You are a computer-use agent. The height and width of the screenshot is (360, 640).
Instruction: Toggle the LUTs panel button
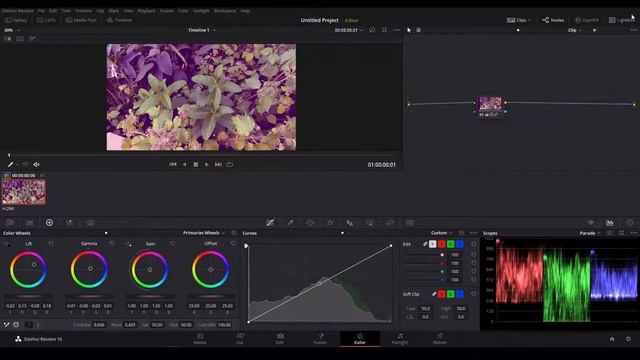(x=46, y=20)
